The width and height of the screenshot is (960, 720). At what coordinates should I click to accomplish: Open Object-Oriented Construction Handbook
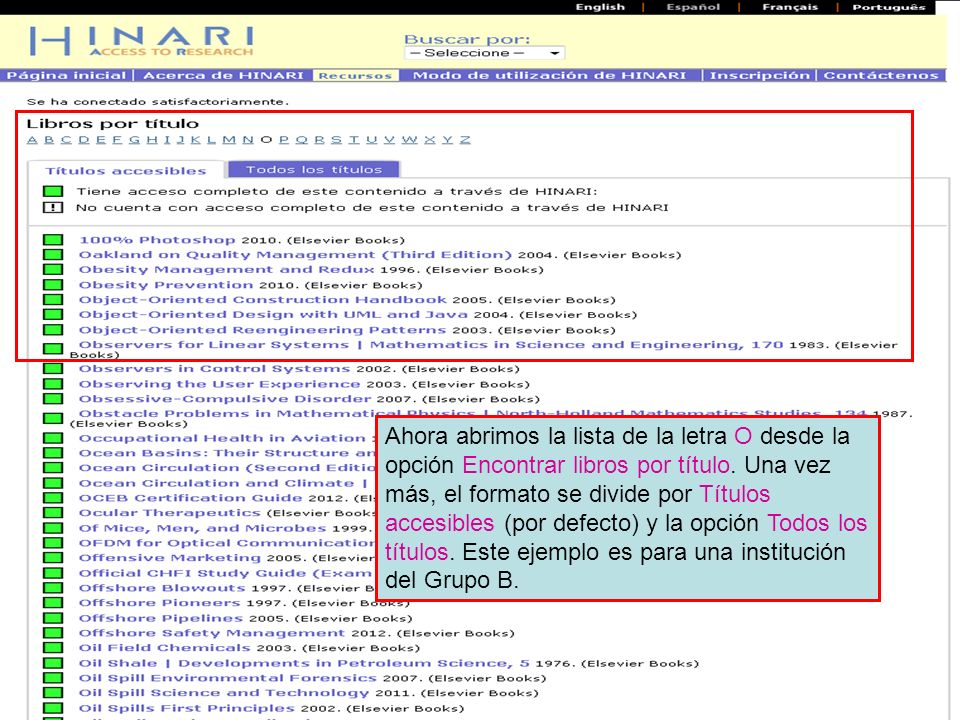(263, 299)
